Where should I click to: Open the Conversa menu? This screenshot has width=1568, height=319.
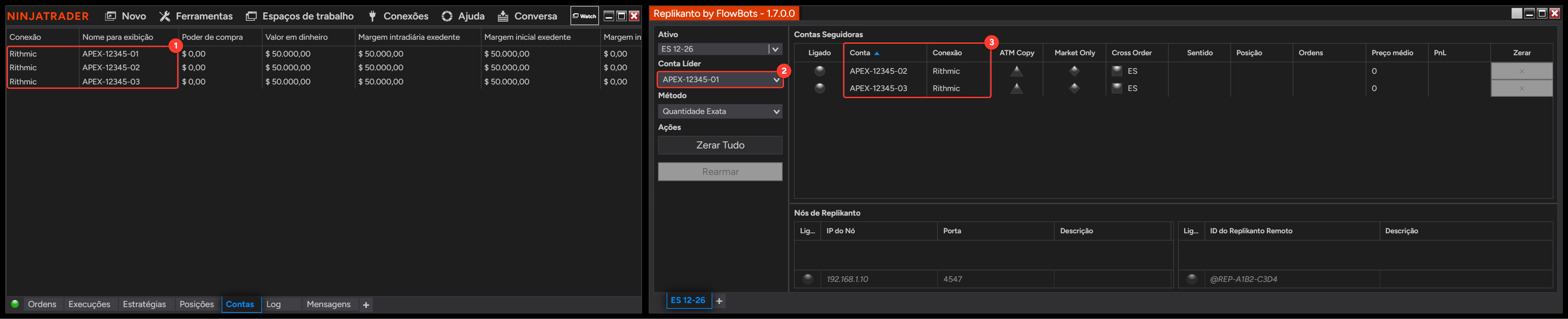(x=527, y=16)
